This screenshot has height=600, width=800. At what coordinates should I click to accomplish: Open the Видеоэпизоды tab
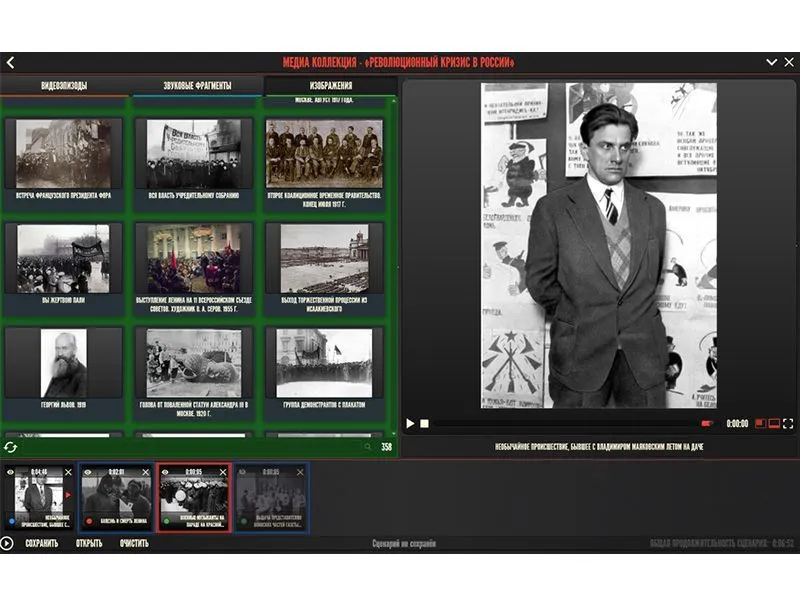(x=64, y=86)
